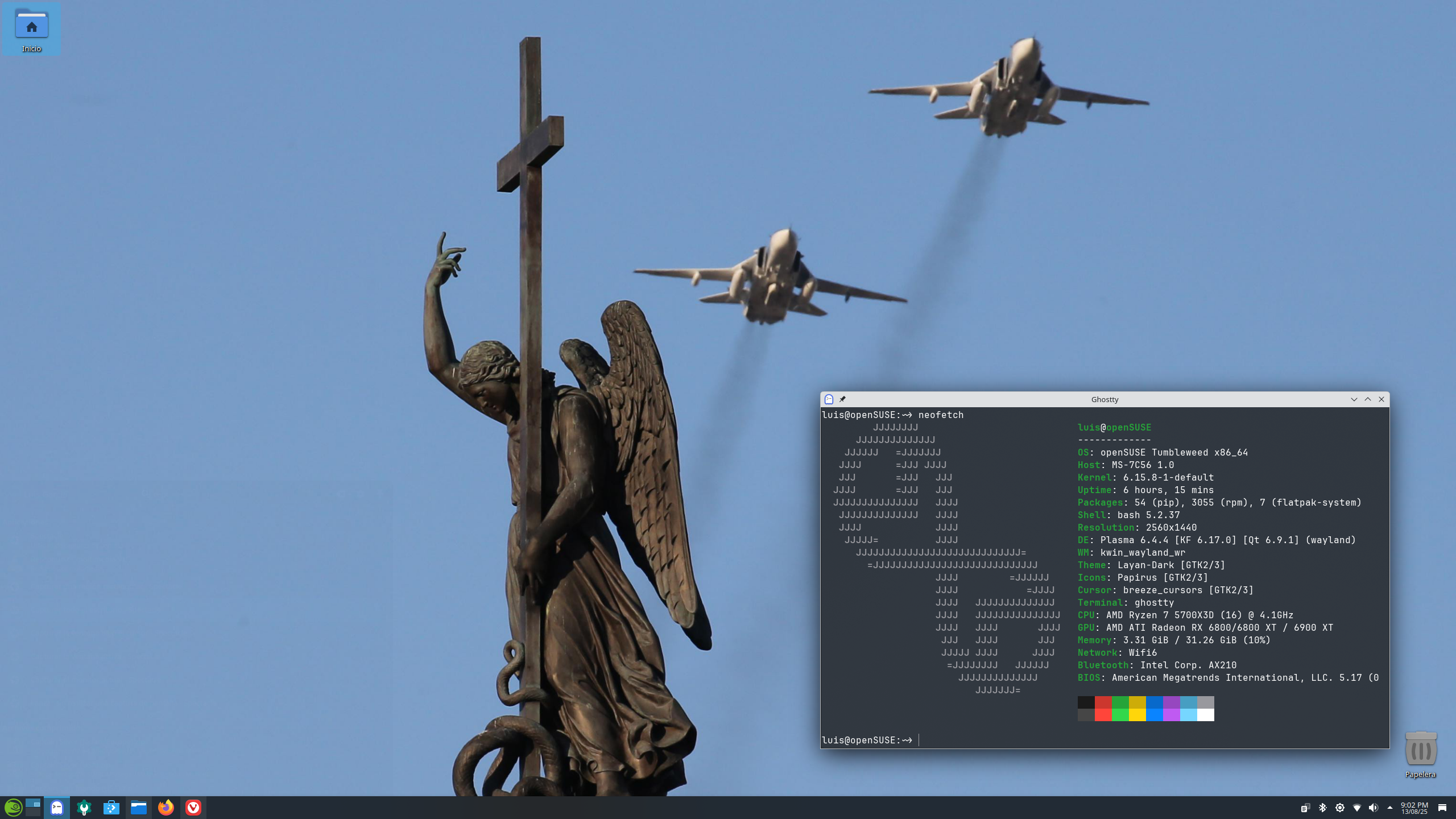Open the volume control speaker icon
This screenshot has width=1456, height=819.
1373,808
